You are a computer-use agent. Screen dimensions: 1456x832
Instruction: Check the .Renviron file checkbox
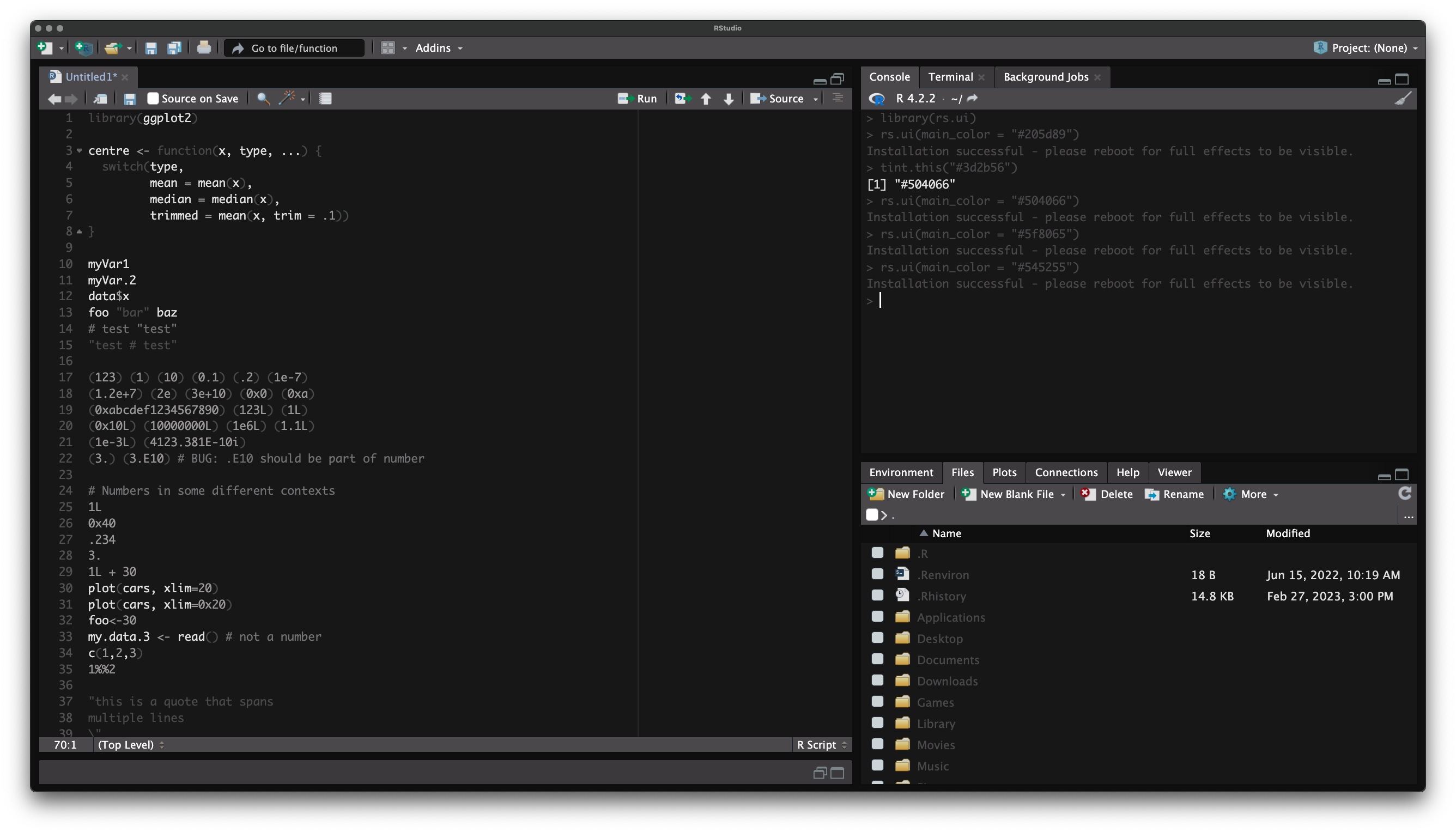tap(877, 574)
